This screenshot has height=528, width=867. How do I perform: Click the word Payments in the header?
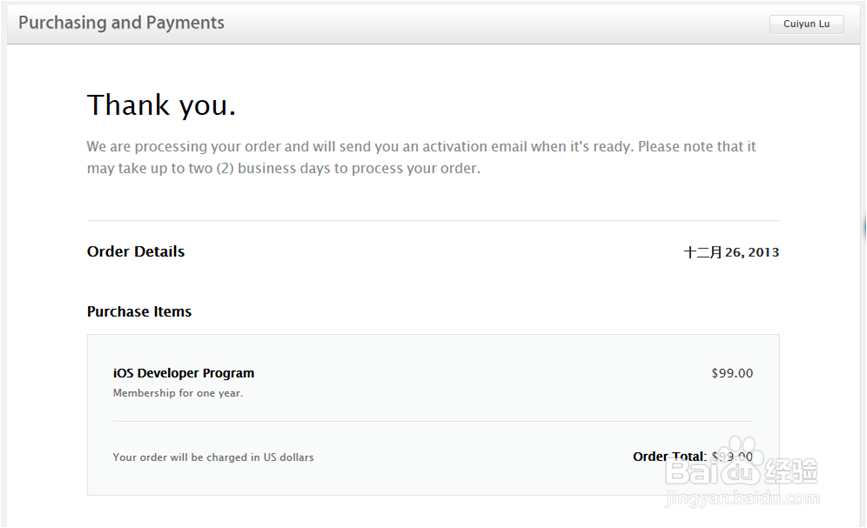(x=188, y=22)
